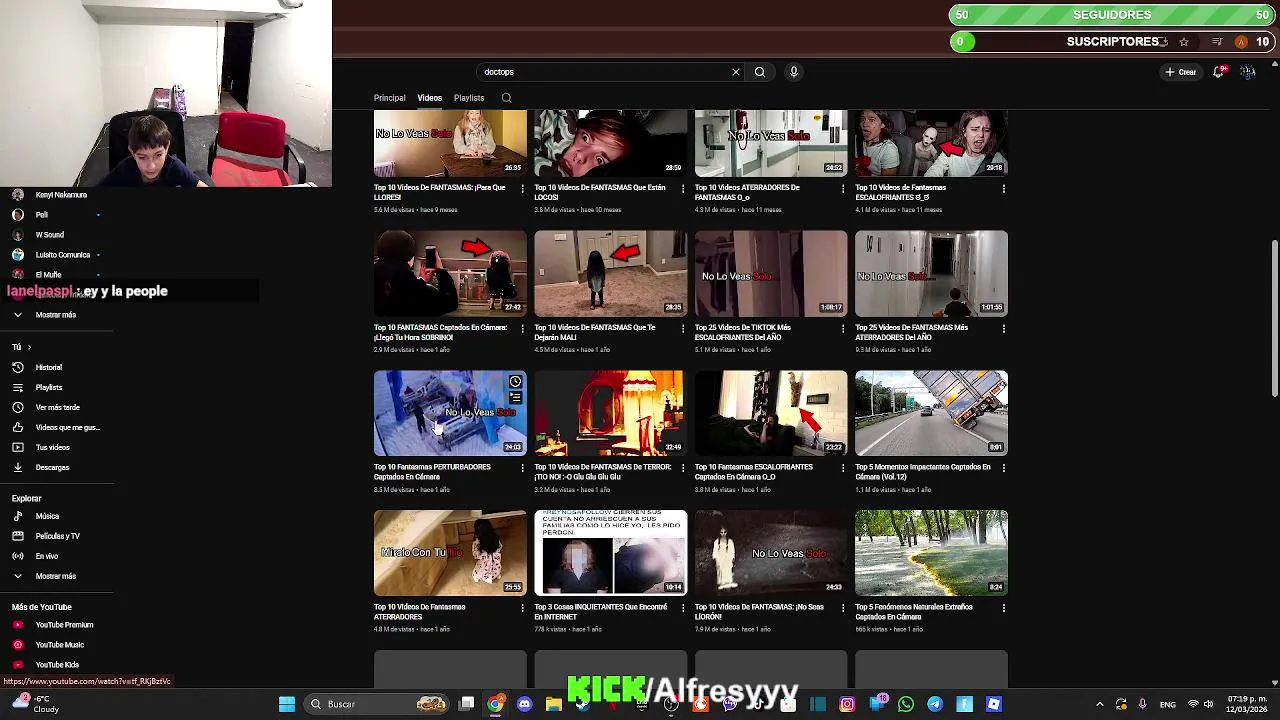Image resolution: width=1280 pixels, height=720 pixels.
Task: Open options for Fenómenos Naturales Extraños video
Action: coord(1004,607)
